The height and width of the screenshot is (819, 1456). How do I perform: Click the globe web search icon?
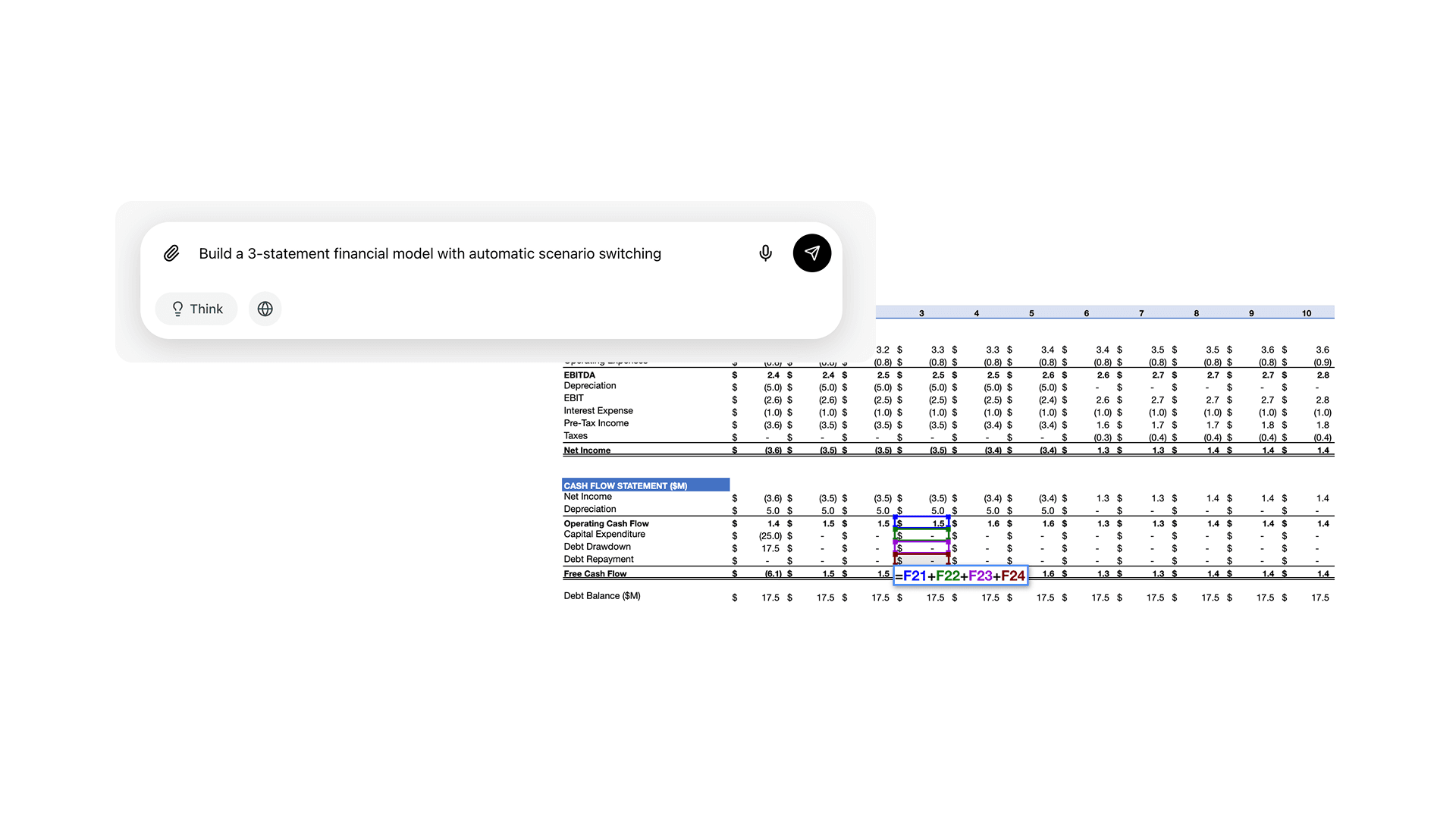pyautogui.click(x=265, y=309)
